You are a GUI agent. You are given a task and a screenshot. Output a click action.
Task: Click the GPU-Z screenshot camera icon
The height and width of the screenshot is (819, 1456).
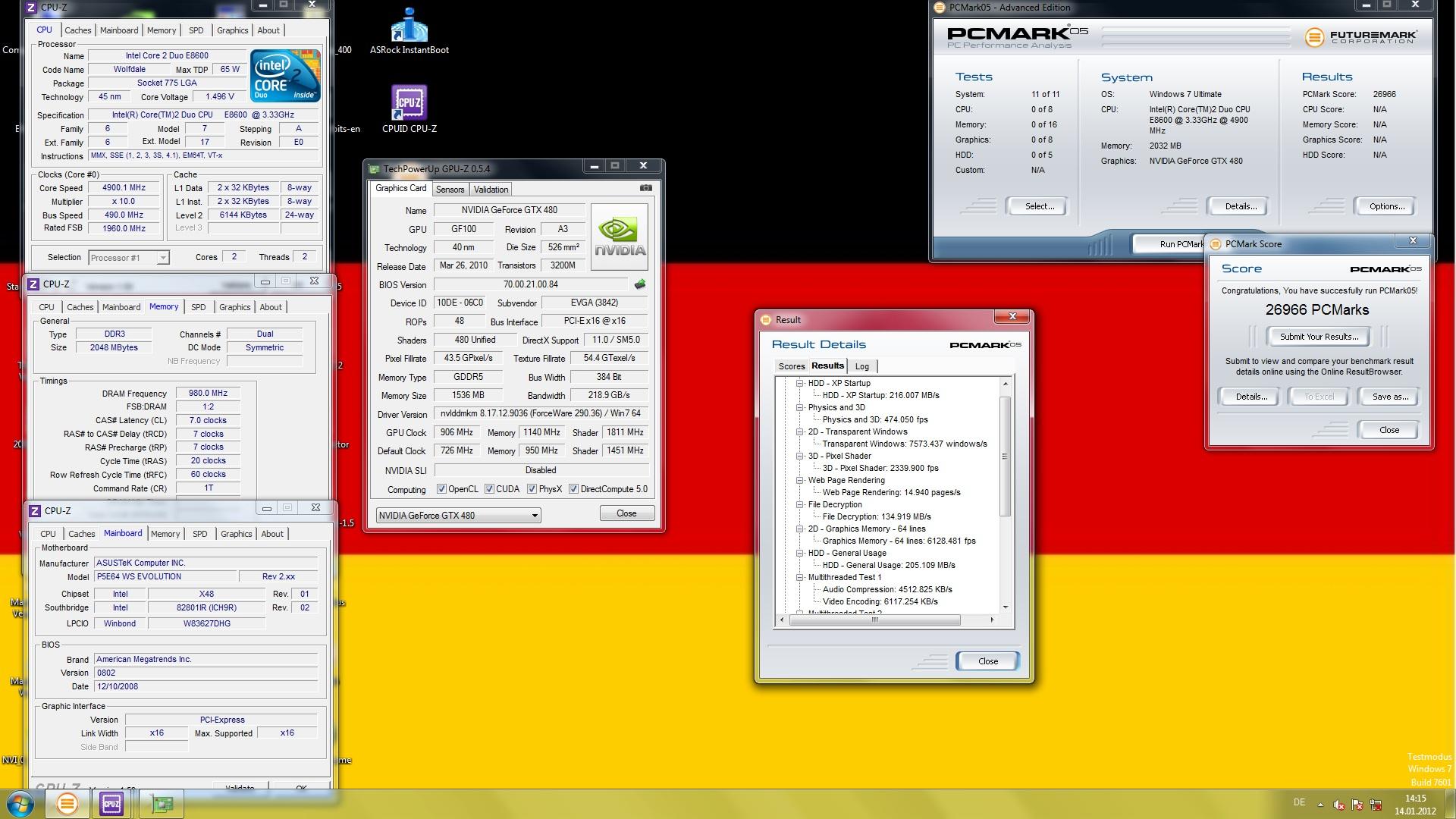[x=645, y=188]
